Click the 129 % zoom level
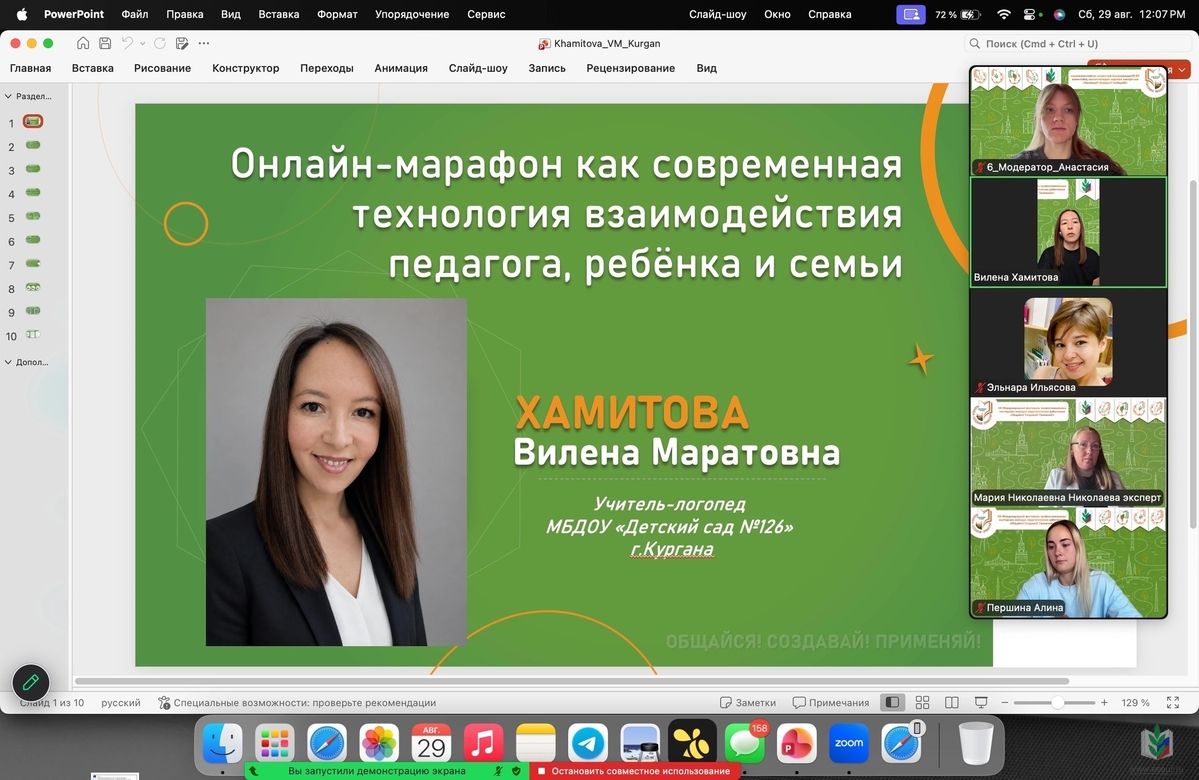Image resolution: width=1199 pixels, height=780 pixels. (x=1136, y=703)
